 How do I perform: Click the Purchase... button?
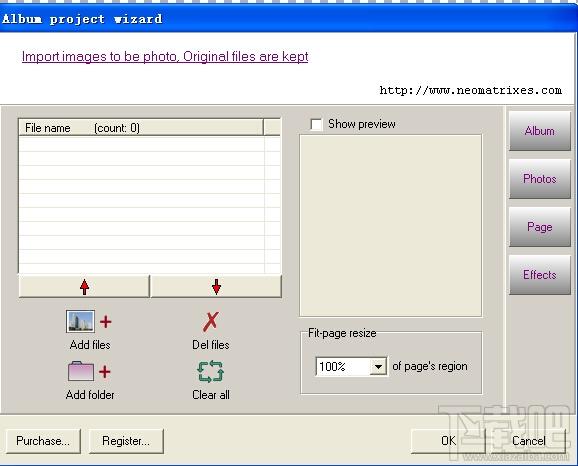(43, 441)
